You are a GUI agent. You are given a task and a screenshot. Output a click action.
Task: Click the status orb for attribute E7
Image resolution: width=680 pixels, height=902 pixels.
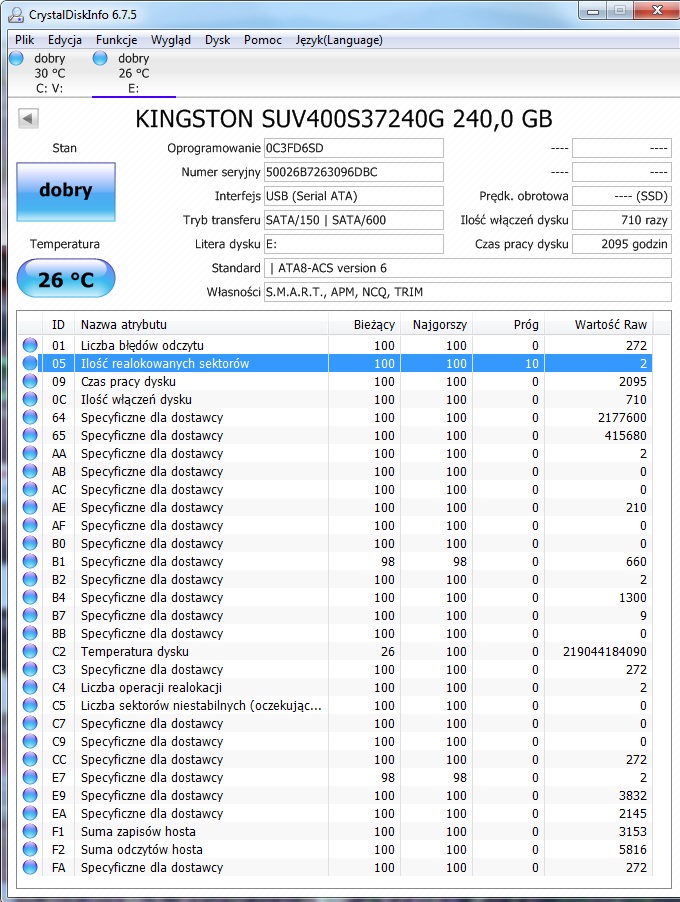coord(30,777)
